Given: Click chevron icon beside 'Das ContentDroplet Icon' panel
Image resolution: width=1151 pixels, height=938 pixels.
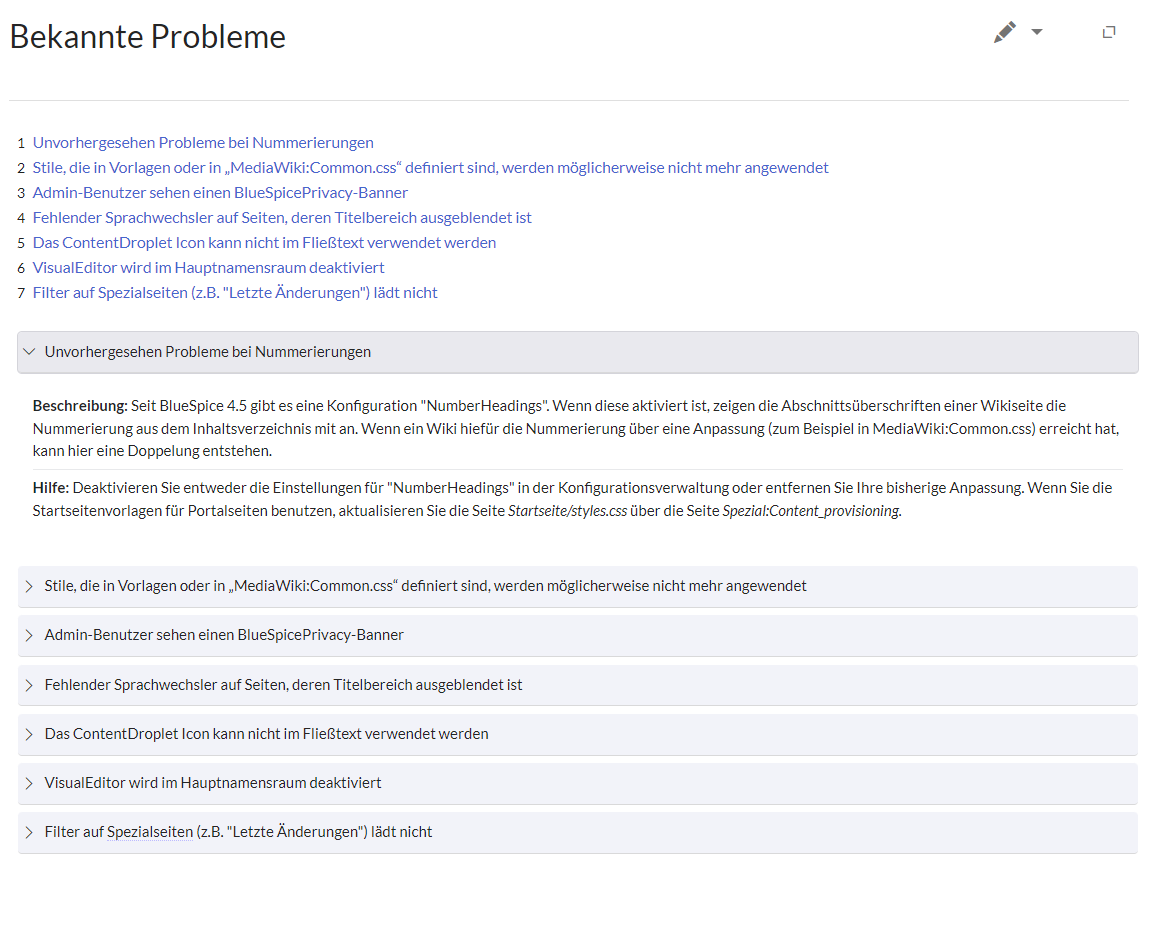Looking at the screenshot, I should coord(29,734).
